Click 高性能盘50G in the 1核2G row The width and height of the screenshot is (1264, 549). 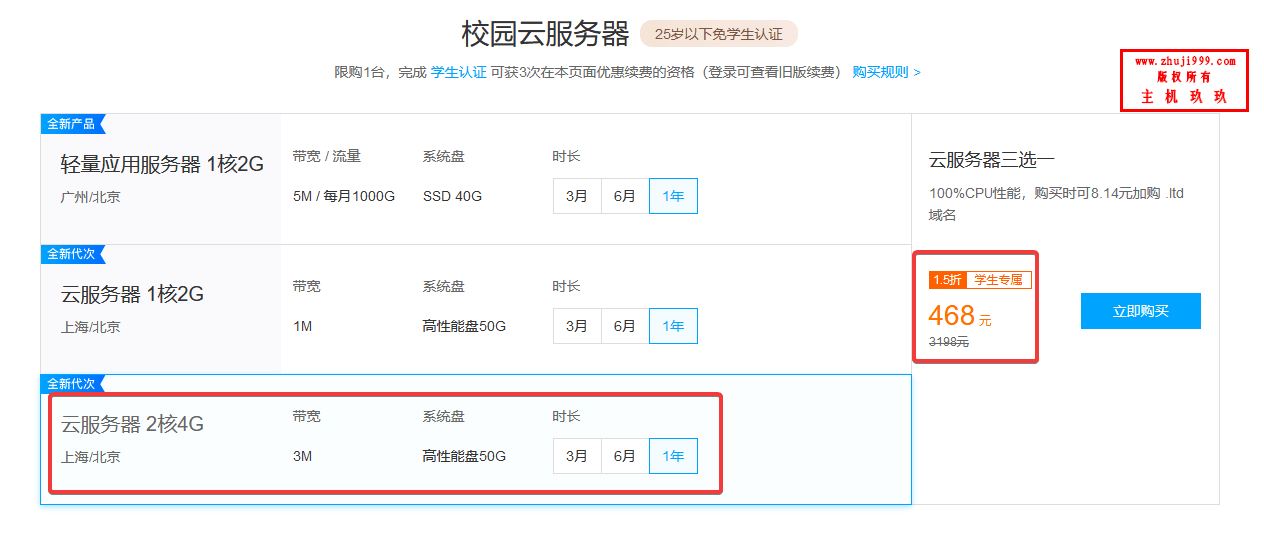coord(464,327)
